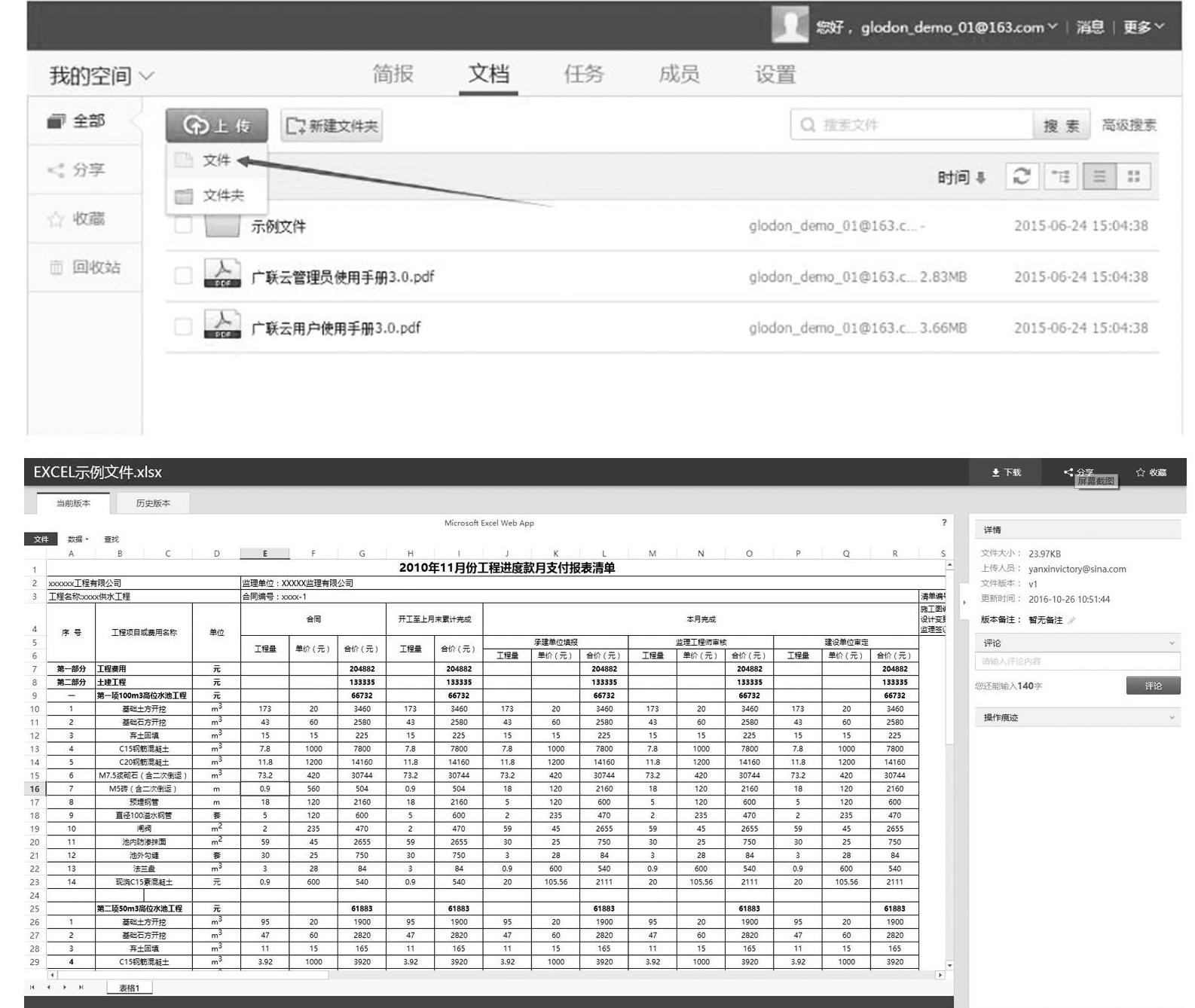Screen dimensions: 1195x1008
Task: Add the Excel file to 收藏
Action: (1151, 472)
